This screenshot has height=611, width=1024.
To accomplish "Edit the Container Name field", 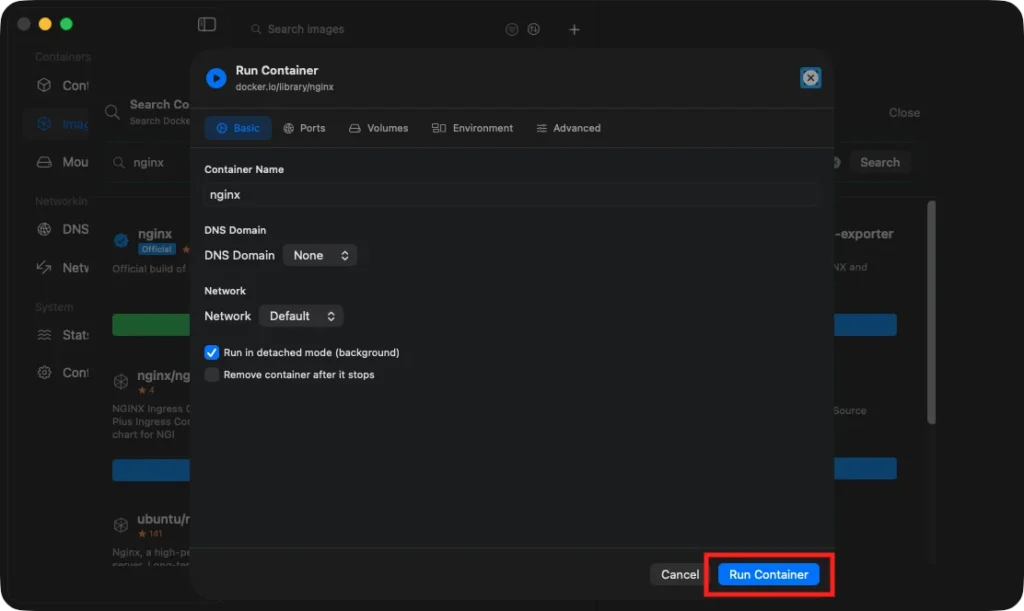I will pos(512,195).
